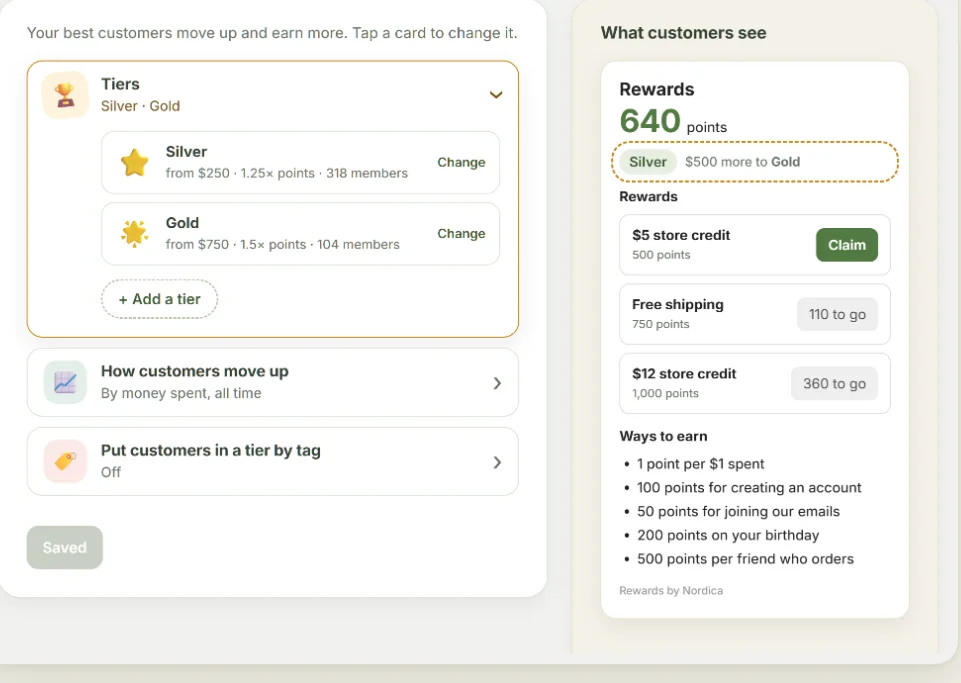Image resolution: width=961 pixels, height=683 pixels.
Task: Click the Saved button
Action: click(x=64, y=548)
